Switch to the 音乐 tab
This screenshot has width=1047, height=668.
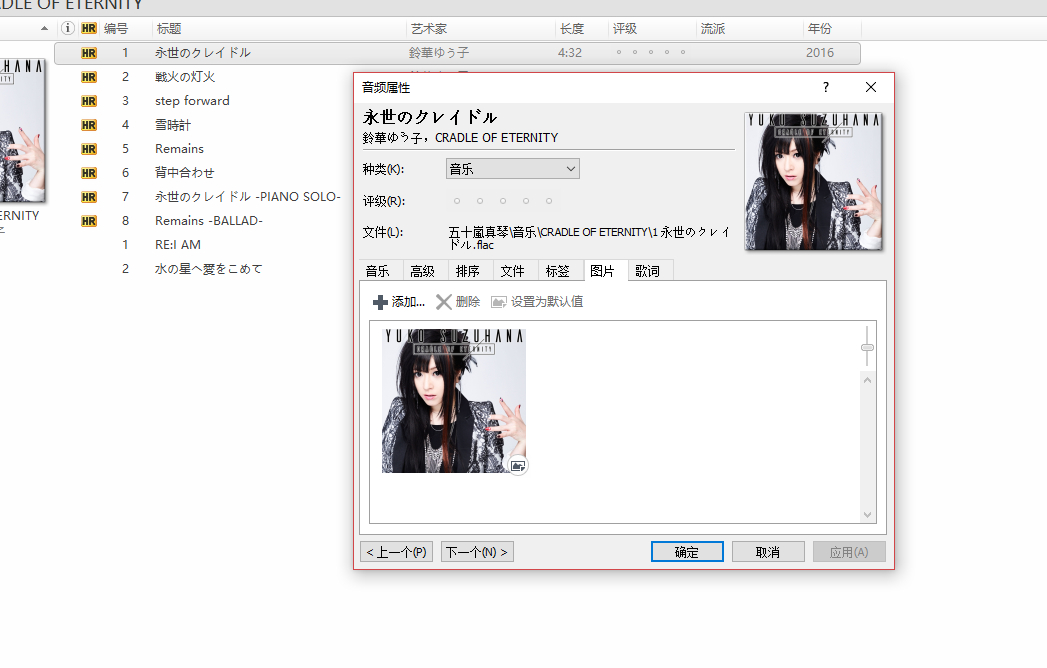pyautogui.click(x=377, y=271)
